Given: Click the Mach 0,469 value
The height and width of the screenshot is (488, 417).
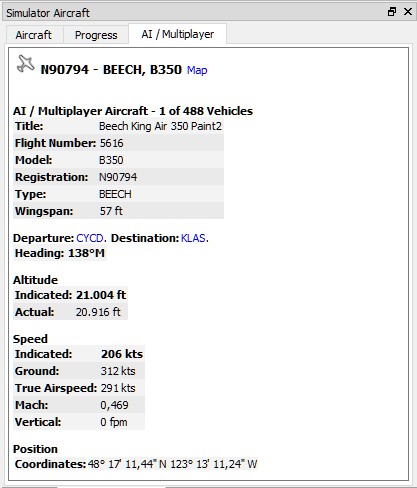Looking at the screenshot, I should pyautogui.click(x=114, y=405).
